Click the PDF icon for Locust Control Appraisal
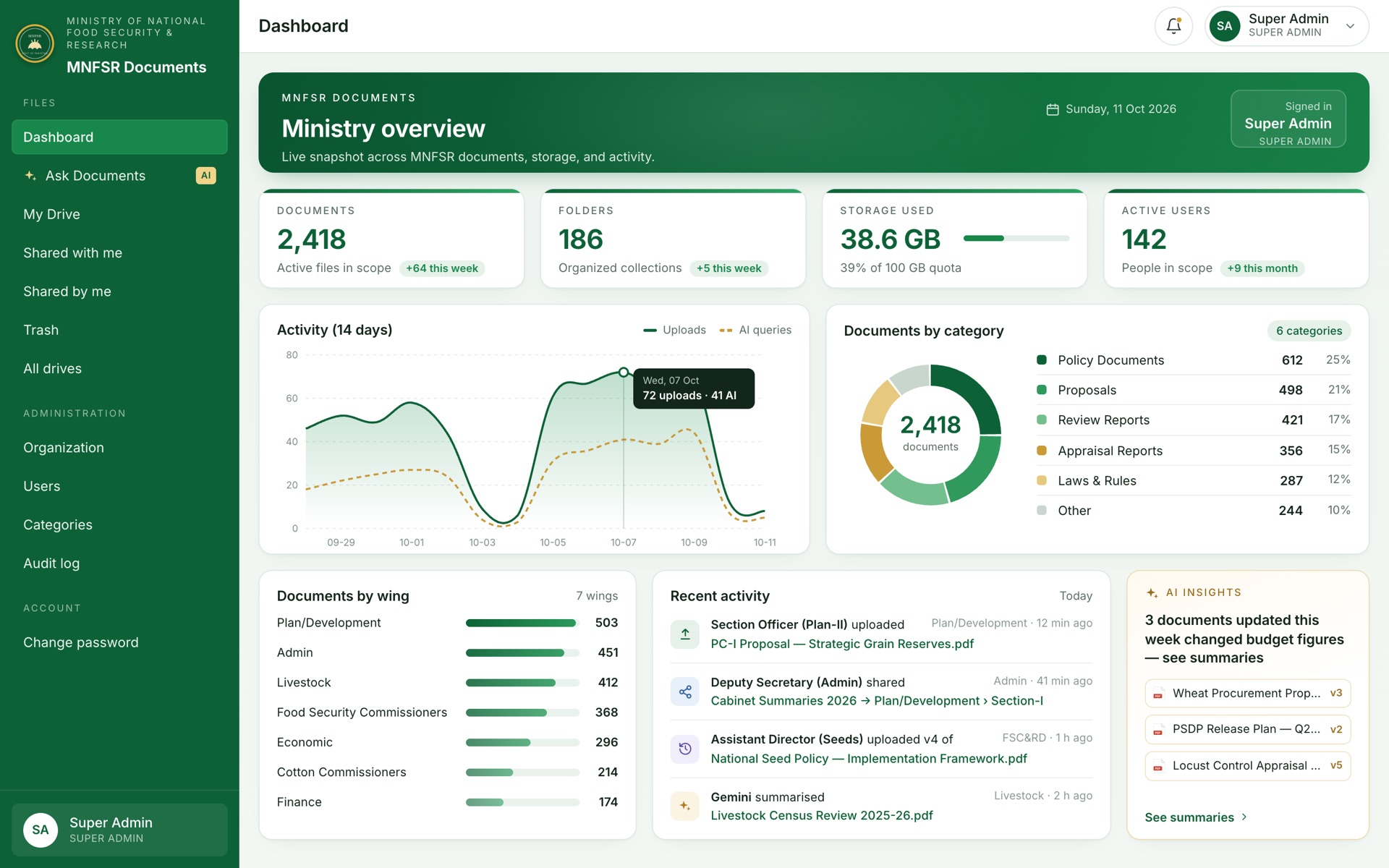 [1158, 766]
